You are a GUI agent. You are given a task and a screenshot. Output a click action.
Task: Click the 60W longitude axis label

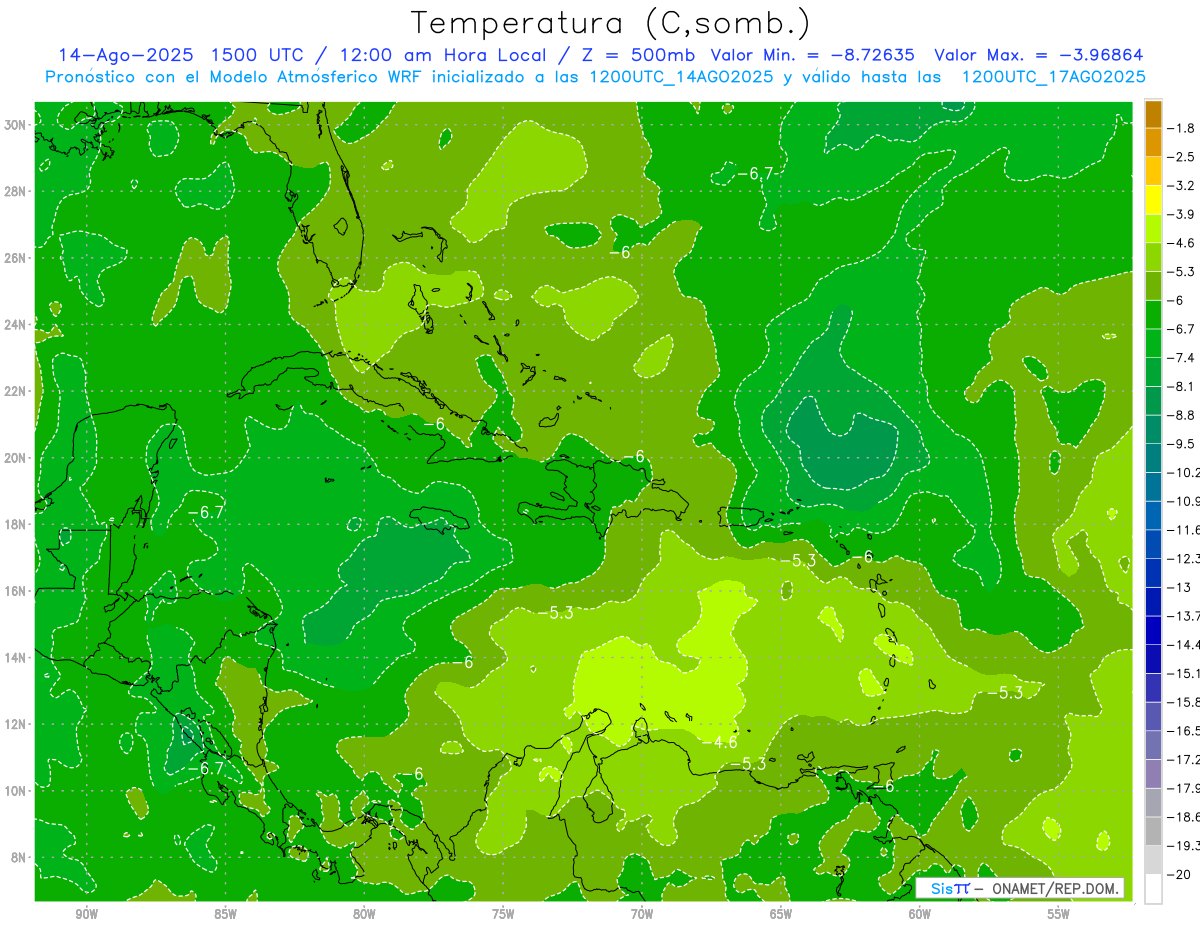920,914
